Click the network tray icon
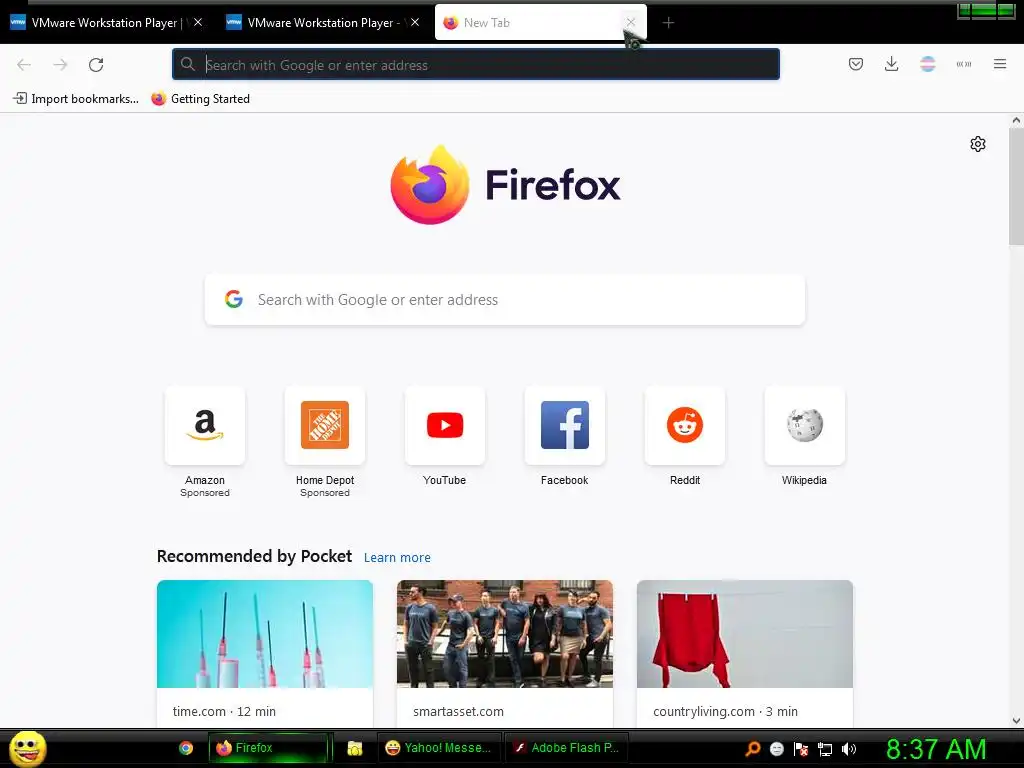Screen dimensions: 1024x768 click(825, 749)
